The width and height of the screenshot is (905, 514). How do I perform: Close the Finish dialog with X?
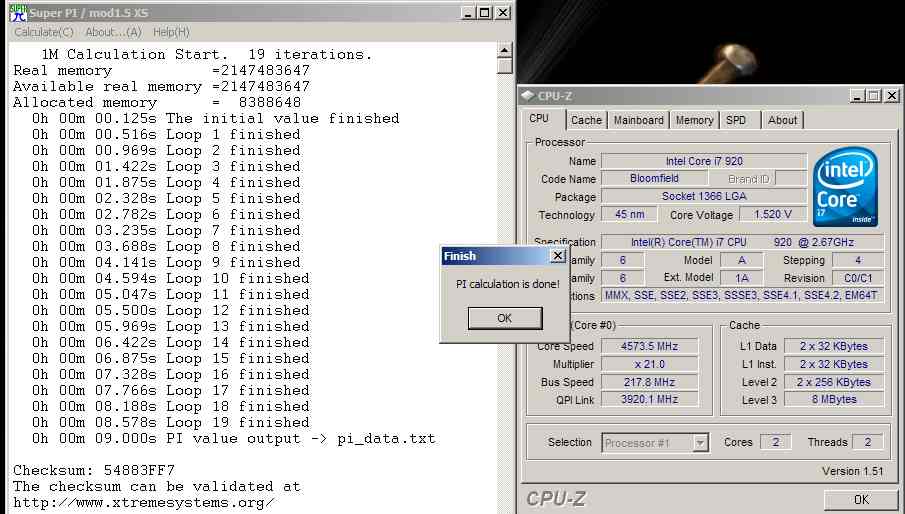click(x=558, y=256)
